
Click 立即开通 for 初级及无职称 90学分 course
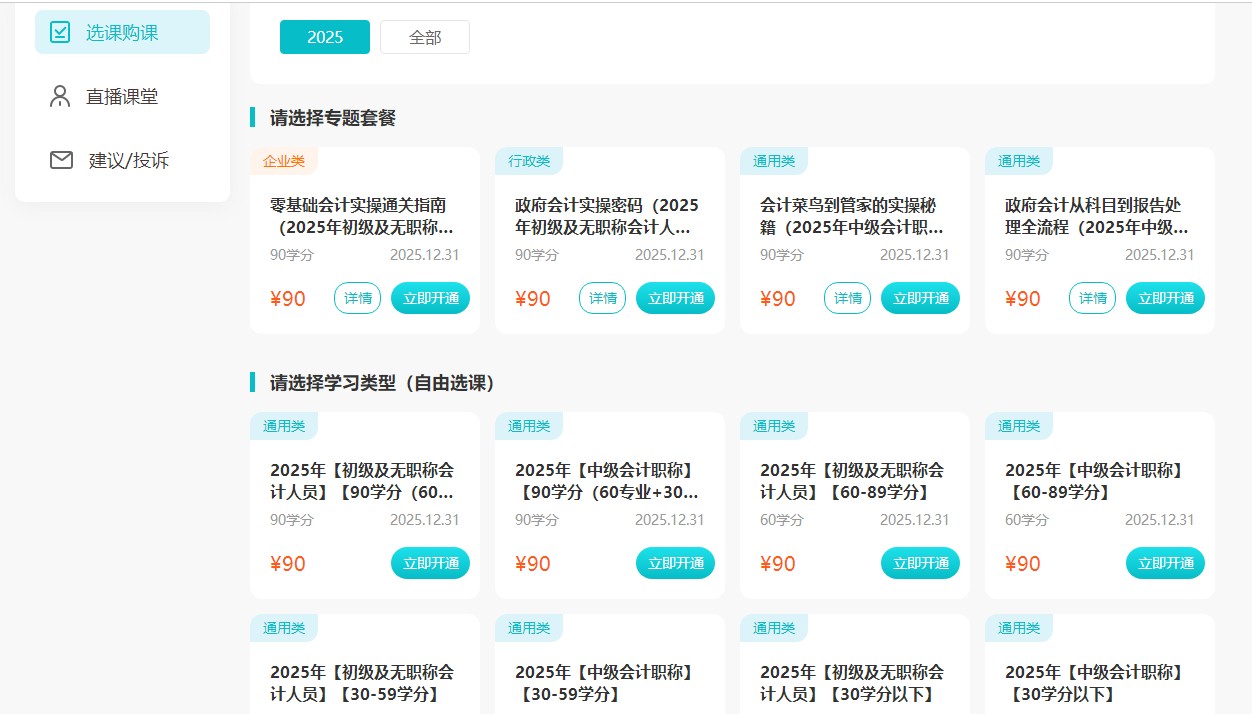[430, 563]
